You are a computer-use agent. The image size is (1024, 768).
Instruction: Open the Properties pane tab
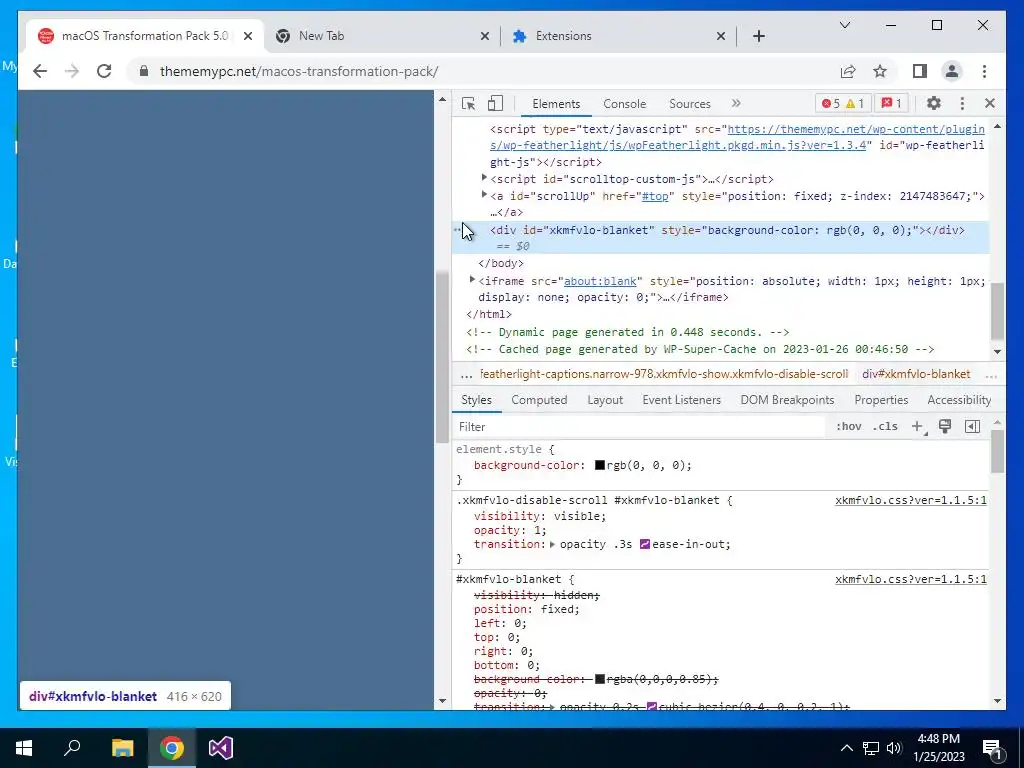[881, 400]
